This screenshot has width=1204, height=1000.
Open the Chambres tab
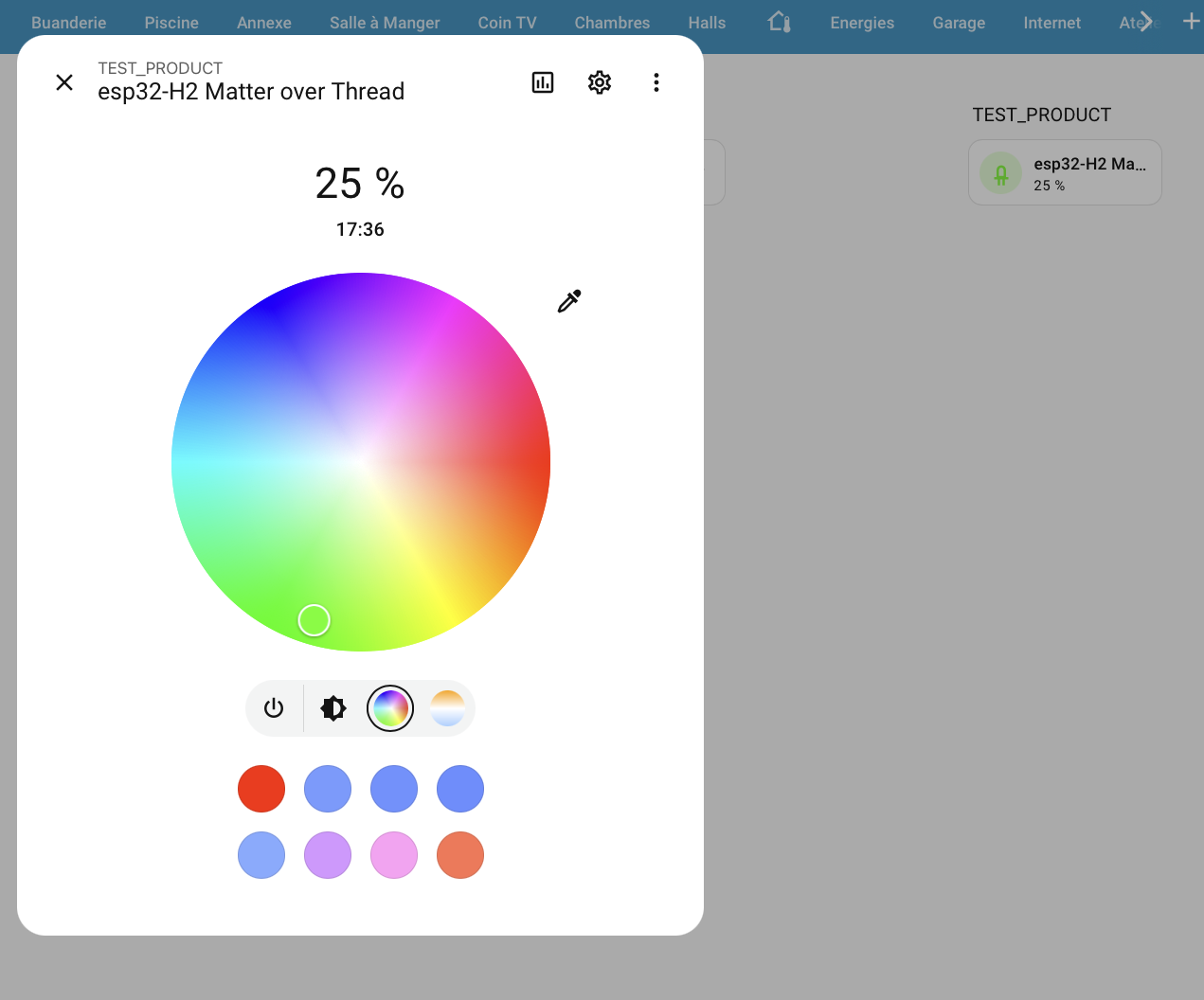(611, 22)
